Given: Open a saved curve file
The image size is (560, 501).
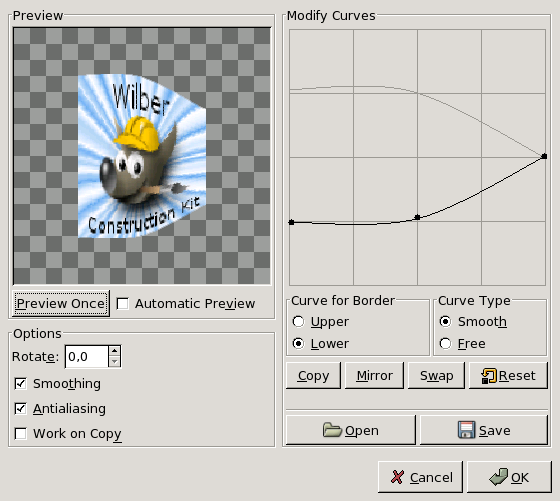Looking at the screenshot, I should pos(351,430).
